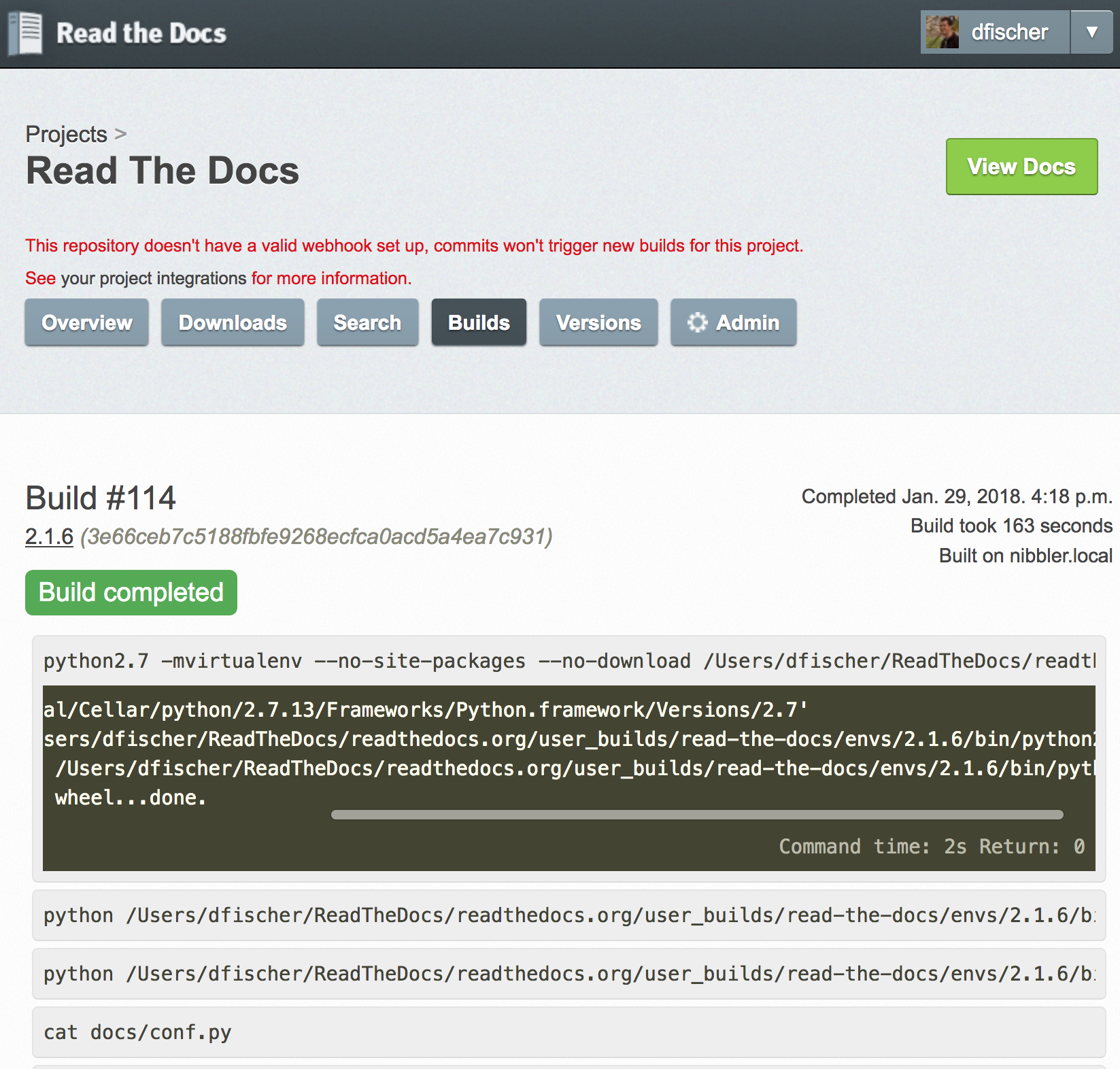Image resolution: width=1120 pixels, height=1069 pixels.
Task: Click 'Built on nibbler.local' text
Action: (1025, 556)
